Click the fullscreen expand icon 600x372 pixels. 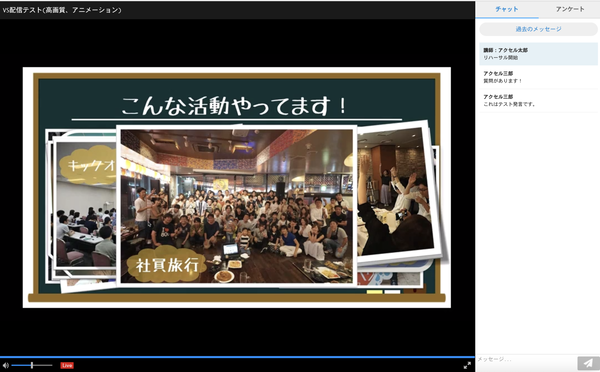pos(467,365)
